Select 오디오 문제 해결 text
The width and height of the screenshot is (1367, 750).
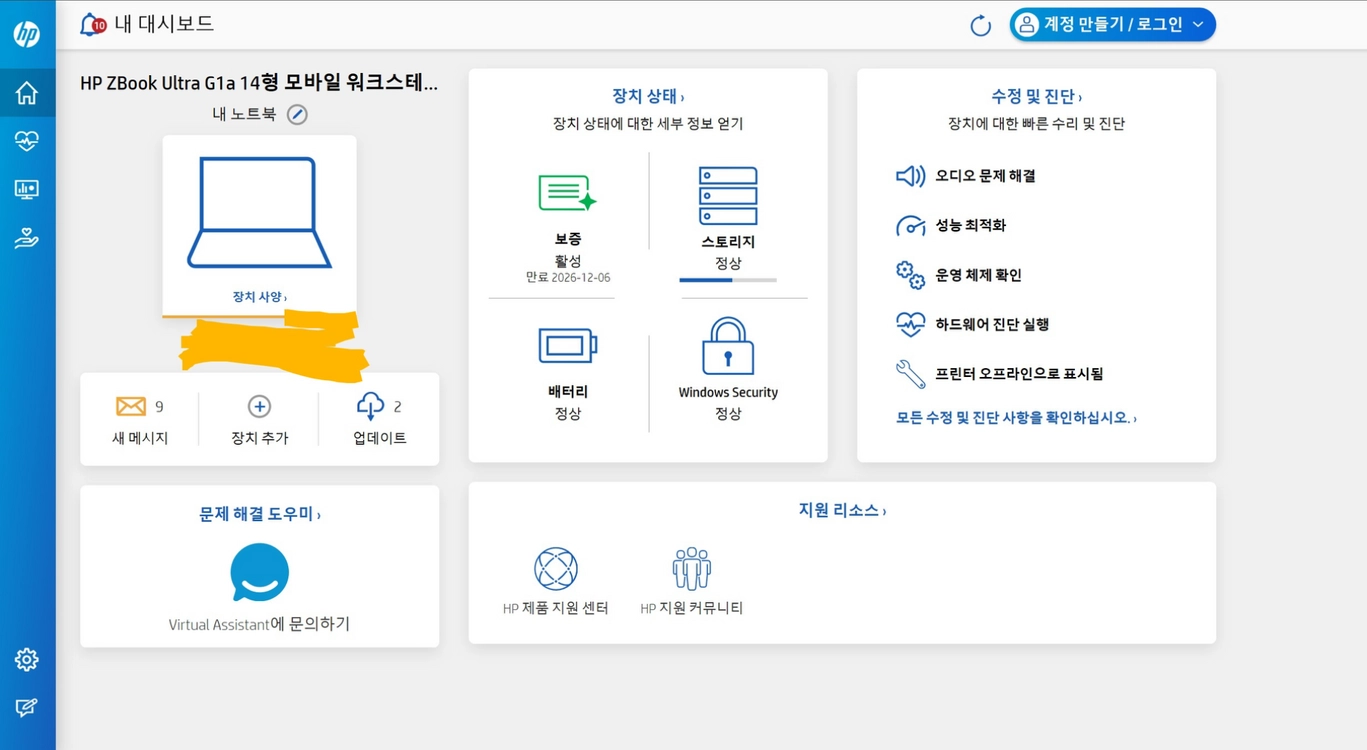pyautogui.click(x=985, y=176)
